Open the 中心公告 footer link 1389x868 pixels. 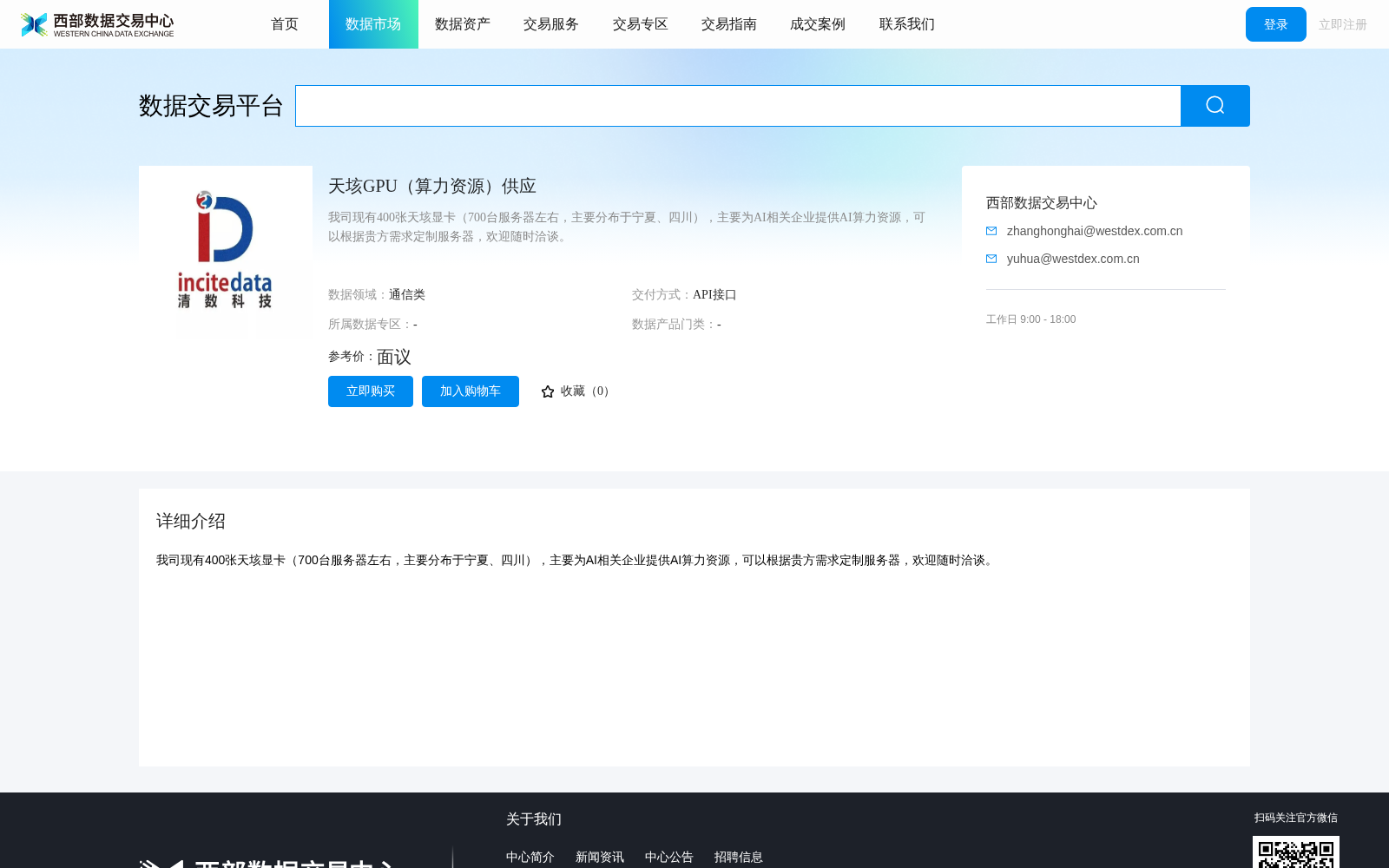(x=669, y=857)
